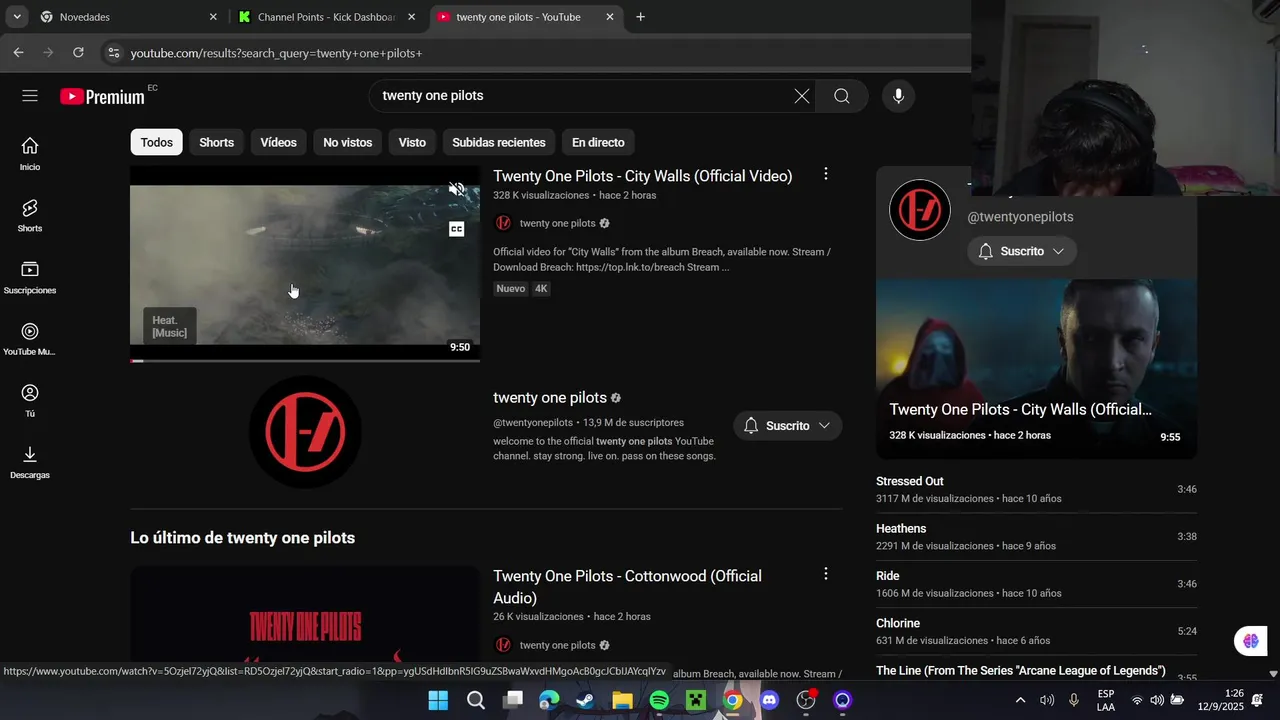Open the side panel channel logo
1280x720 pixels.
tap(920, 210)
